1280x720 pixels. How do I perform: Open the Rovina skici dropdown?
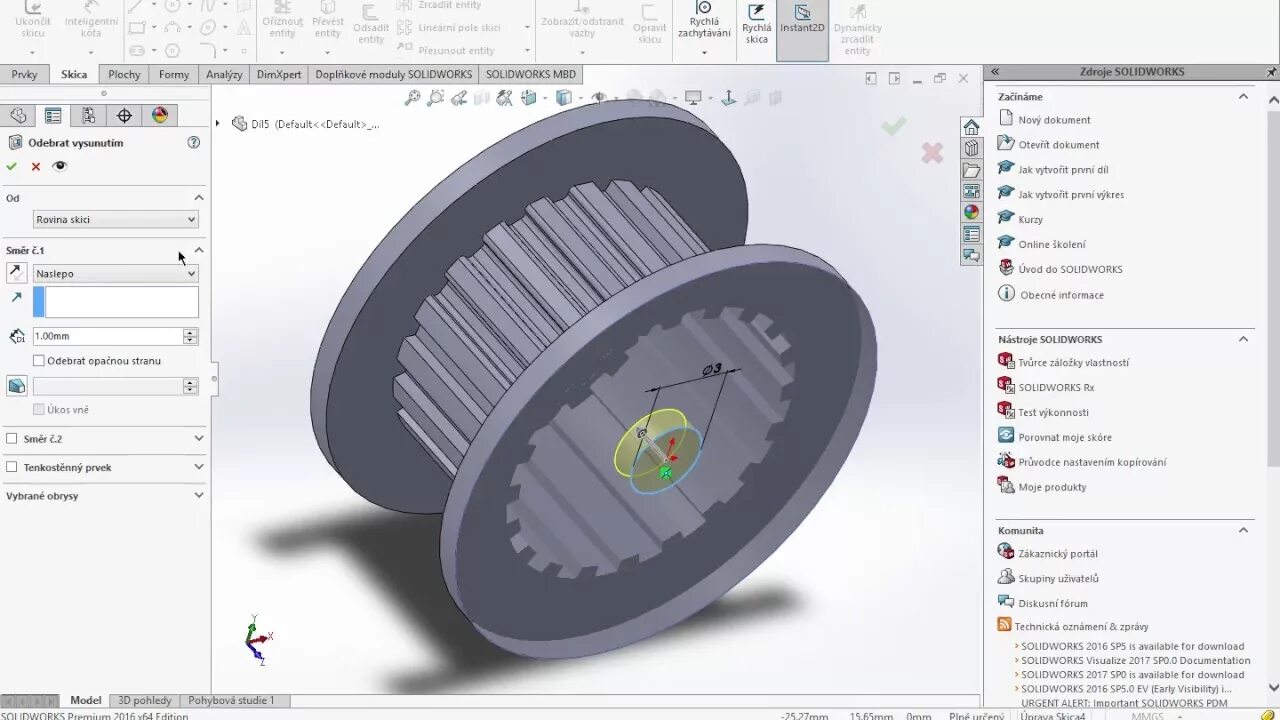point(116,219)
